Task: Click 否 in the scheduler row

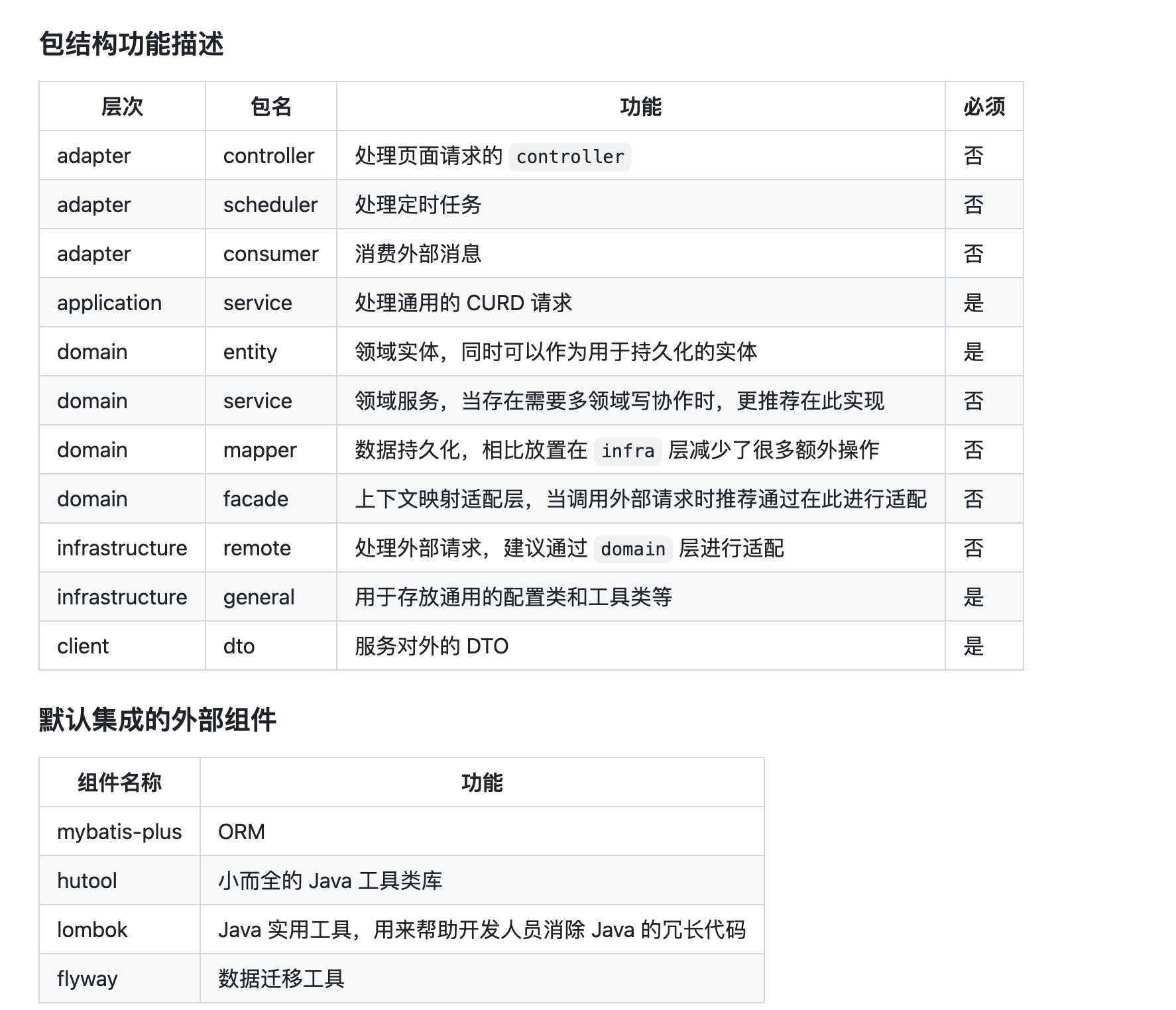Action: [974, 205]
